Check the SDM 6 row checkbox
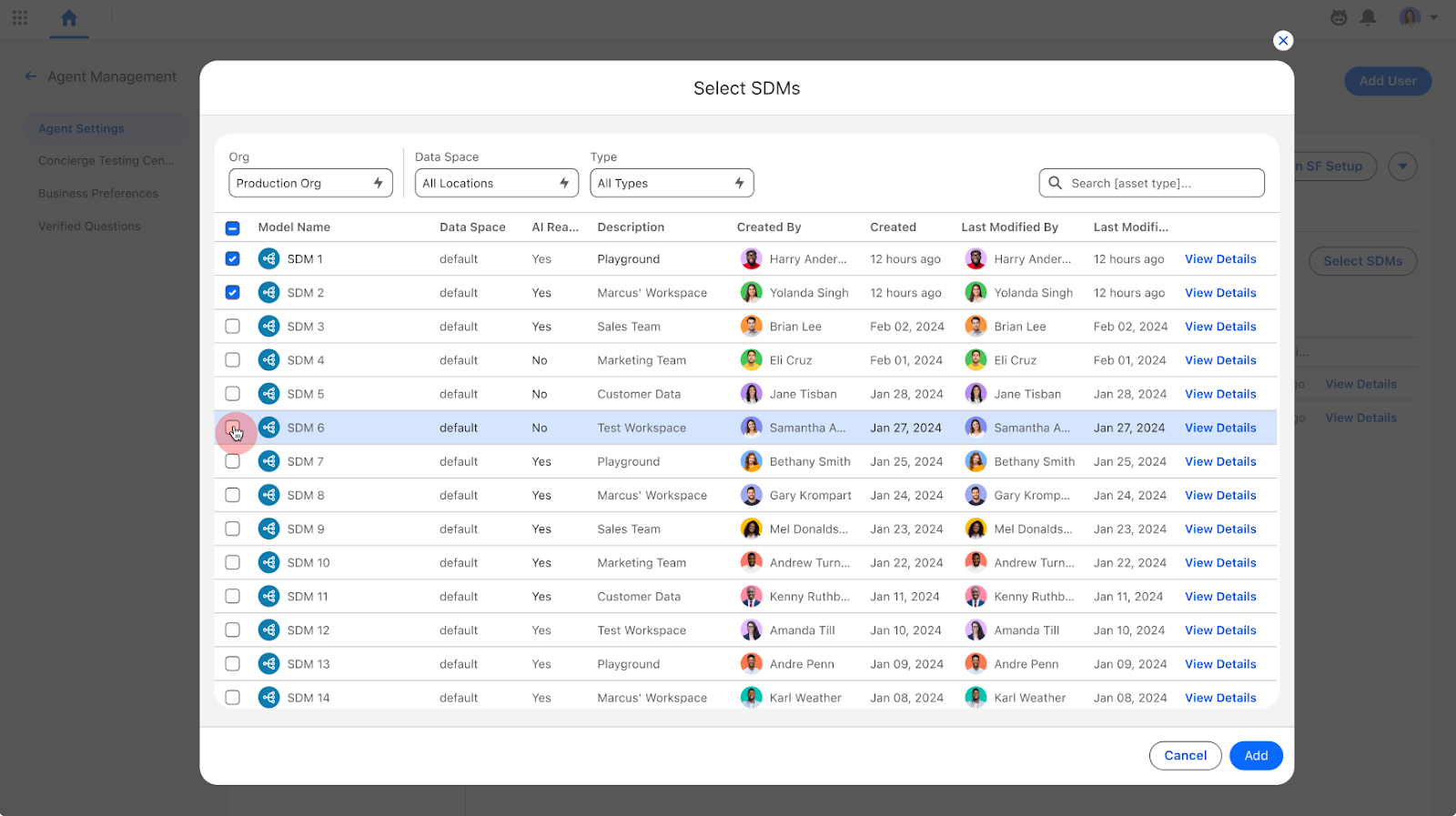Screen dimensions: 1456x816 click(x=233, y=428)
